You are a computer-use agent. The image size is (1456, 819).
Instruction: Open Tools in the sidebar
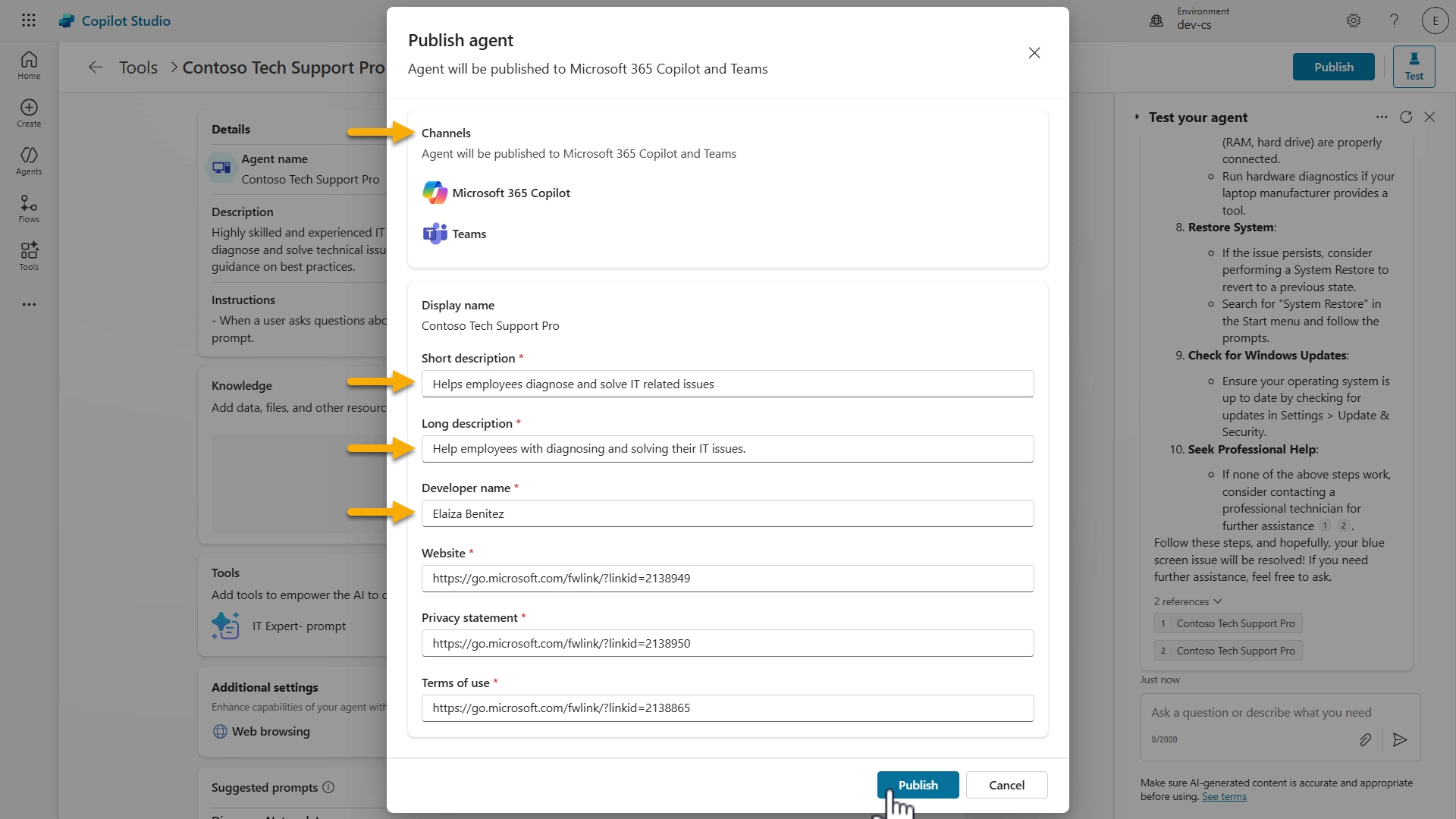29,256
